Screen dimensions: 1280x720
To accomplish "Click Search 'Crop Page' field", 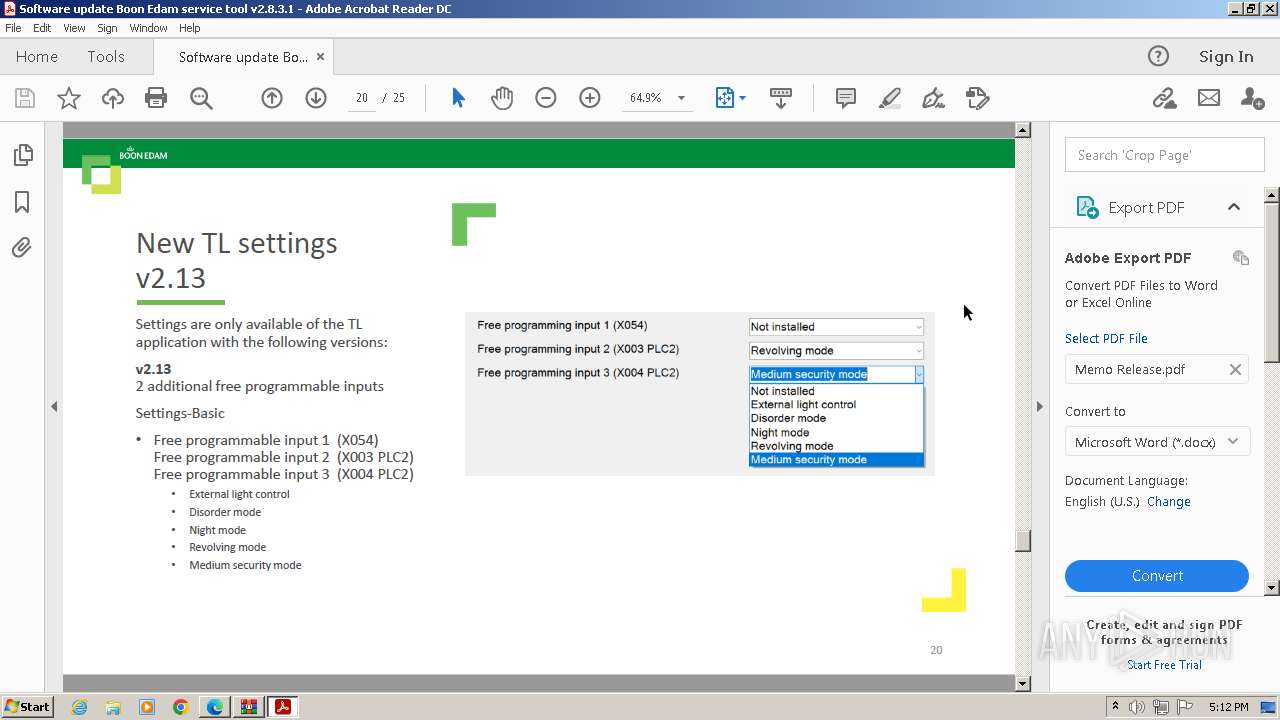I will point(1164,155).
